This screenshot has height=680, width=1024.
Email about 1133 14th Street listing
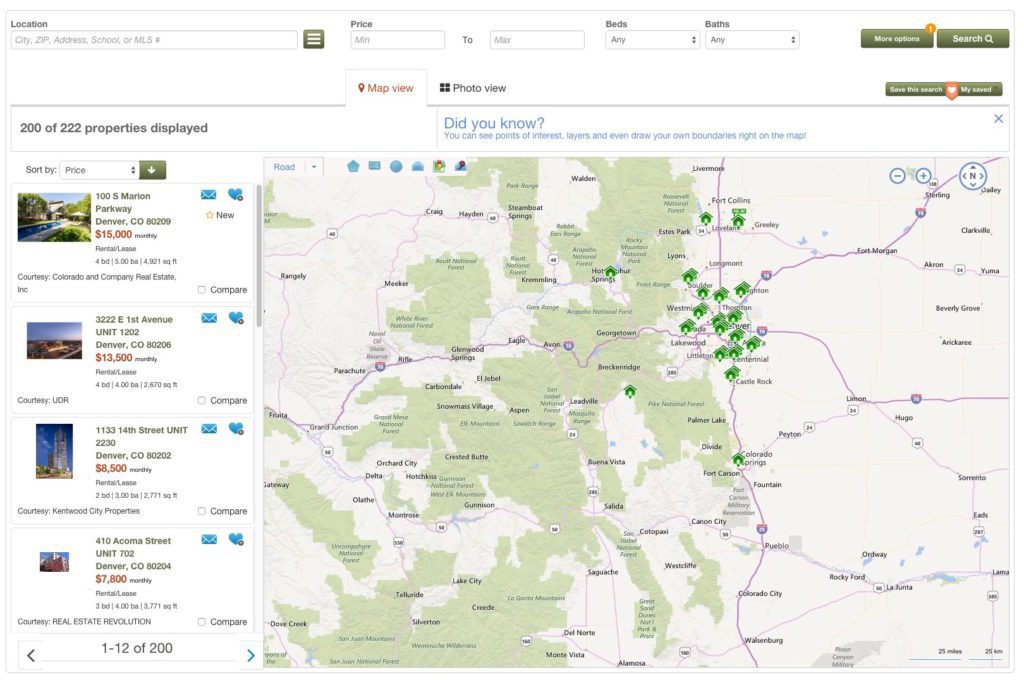pos(209,429)
